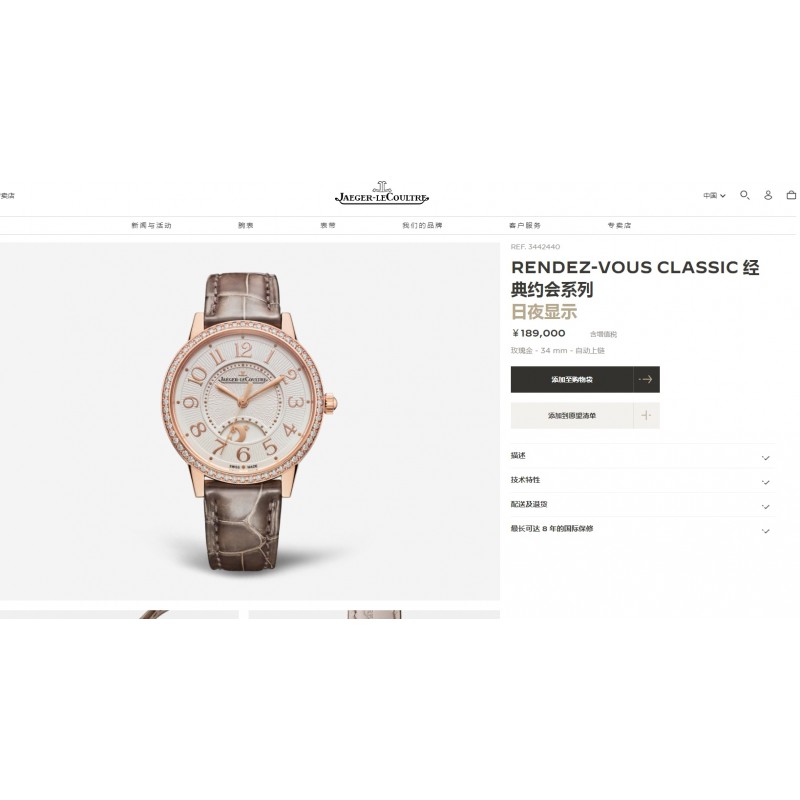Open the 中国 country selector

(x=714, y=195)
